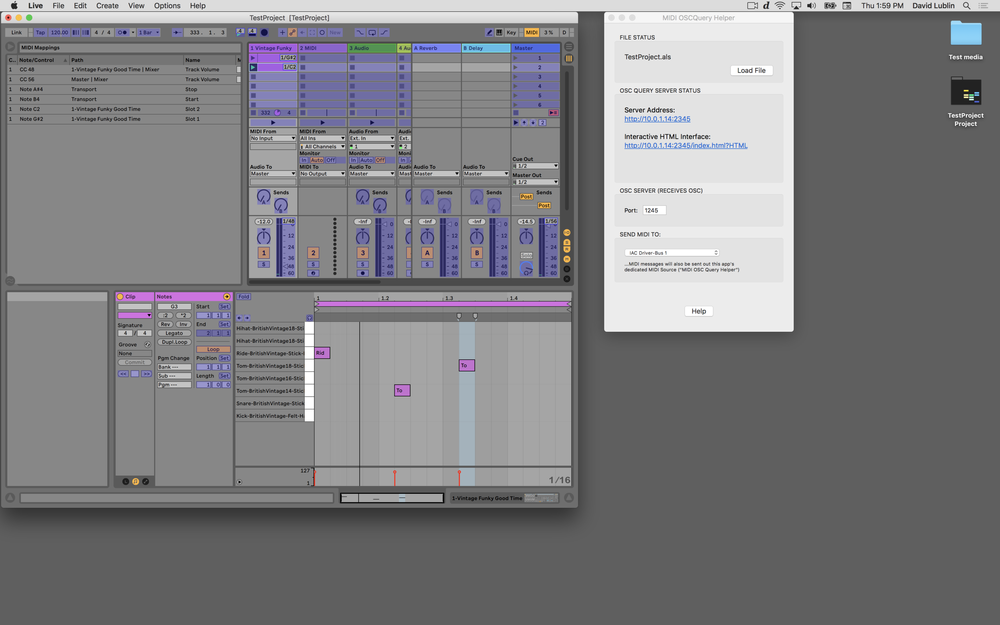Set 3 Audio track monitor to Auto

coord(366,160)
